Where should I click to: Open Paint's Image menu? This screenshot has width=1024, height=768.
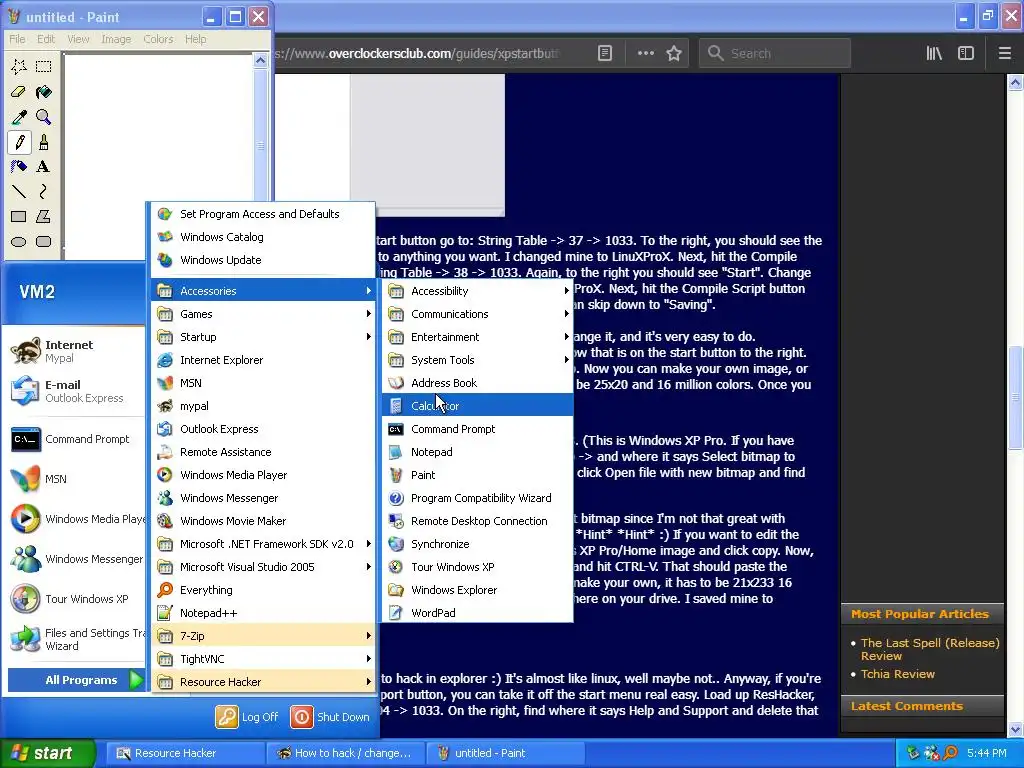[116, 39]
